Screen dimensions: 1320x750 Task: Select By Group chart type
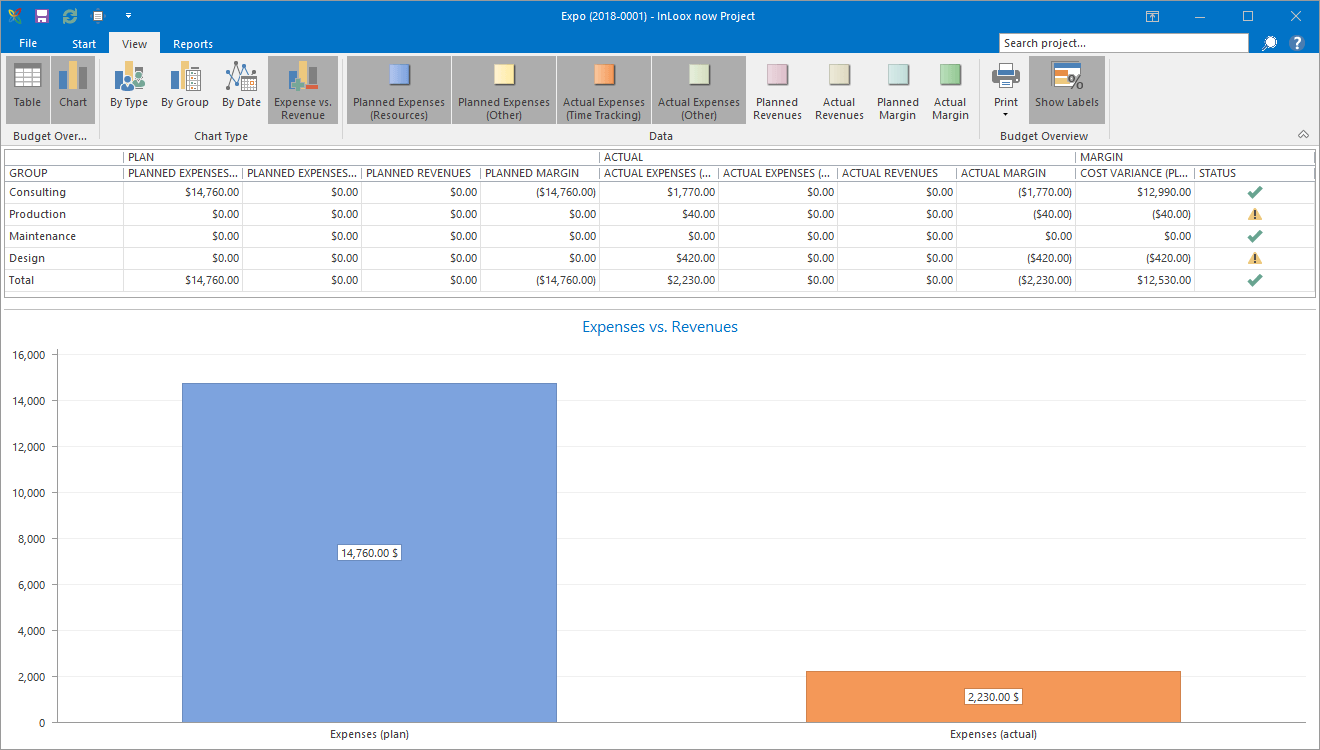pyautogui.click(x=185, y=89)
